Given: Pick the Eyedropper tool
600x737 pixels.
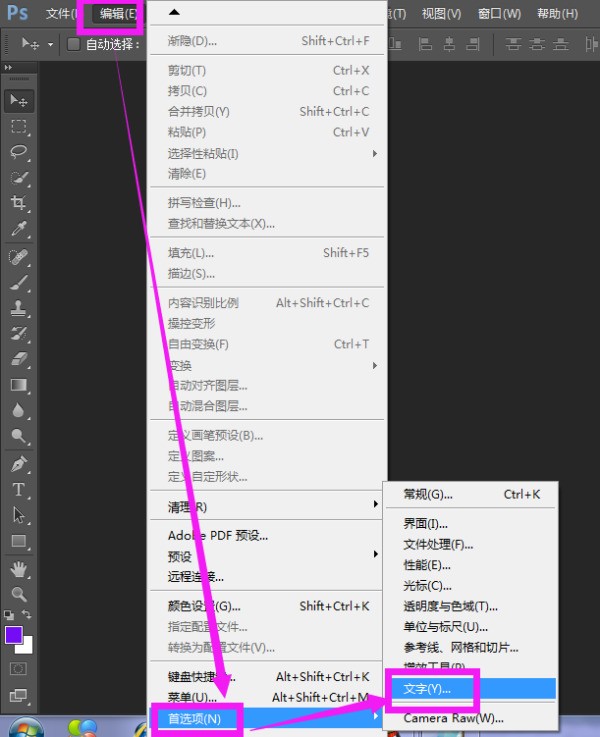Looking at the screenshot, I should [x=19, y=229].
